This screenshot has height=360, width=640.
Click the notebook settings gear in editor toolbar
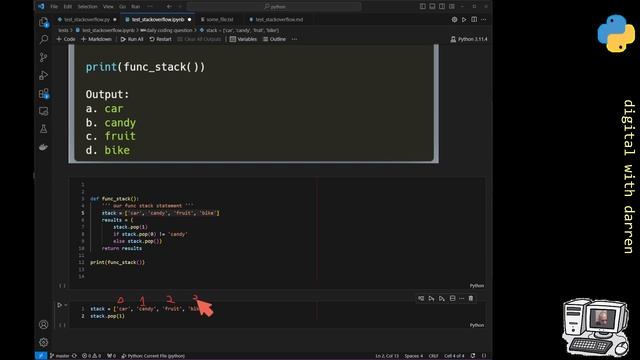tap(454, 20)
